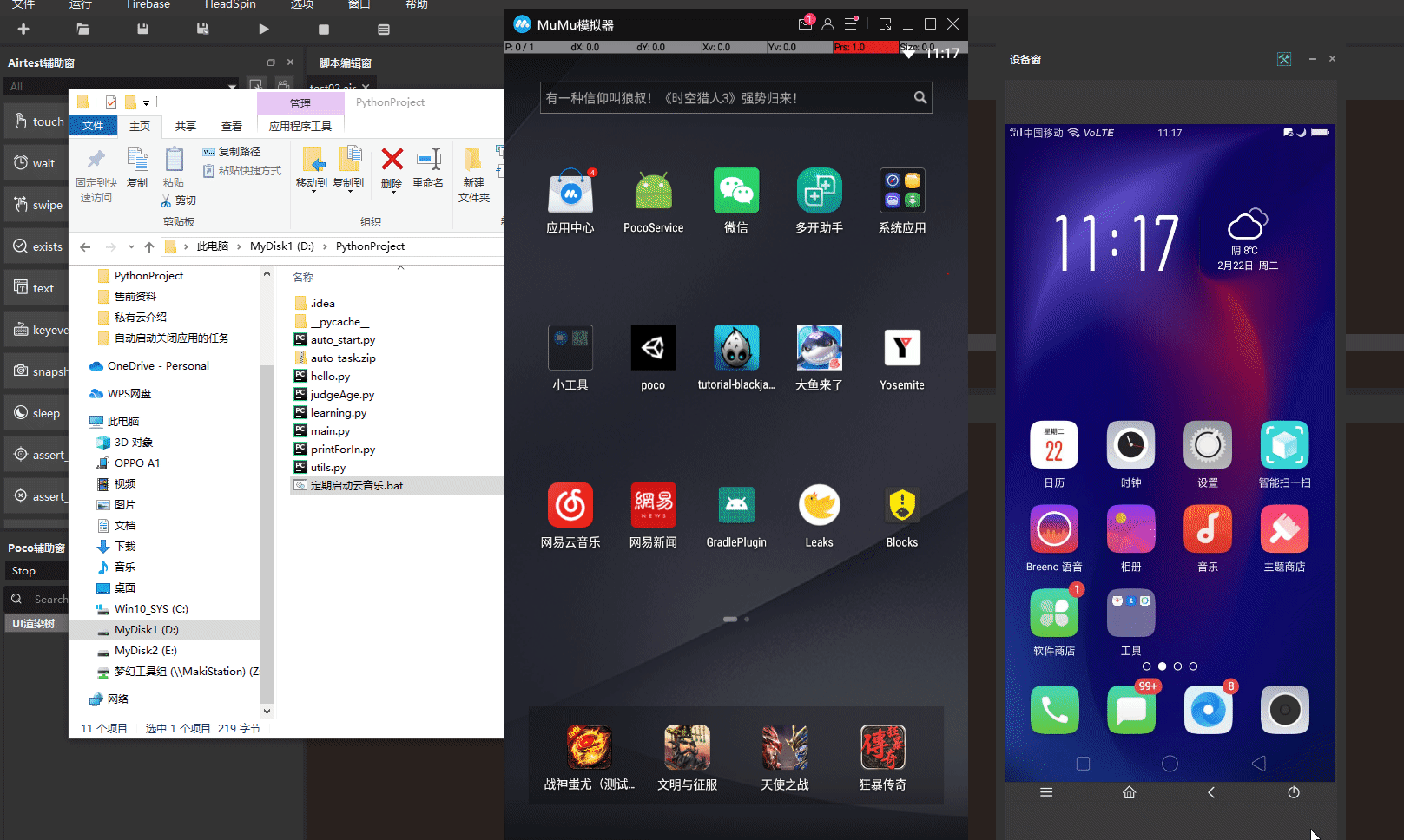Click the delete 删除 icon in Explorer ribbon
The height and width of the screenshot is (840, 1404).
point(392,168)
